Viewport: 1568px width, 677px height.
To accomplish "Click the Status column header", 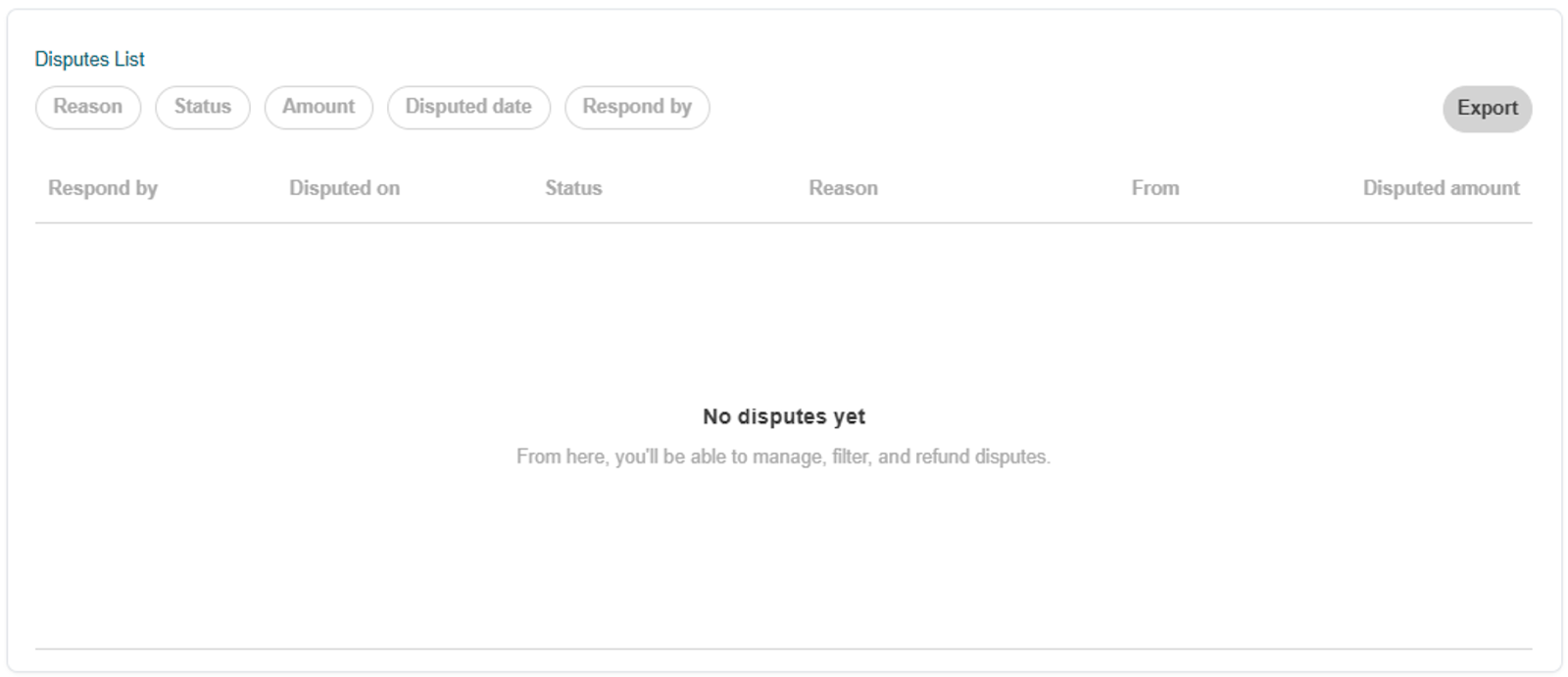I will pyautogui.click(x=573, y=188).
